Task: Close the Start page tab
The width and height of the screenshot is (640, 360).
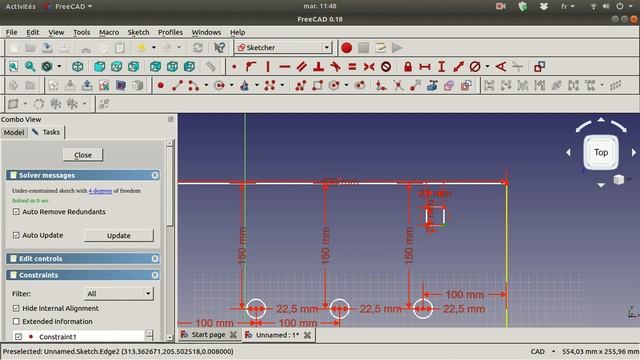Action: pyautogui.click(x=233, y=335)
